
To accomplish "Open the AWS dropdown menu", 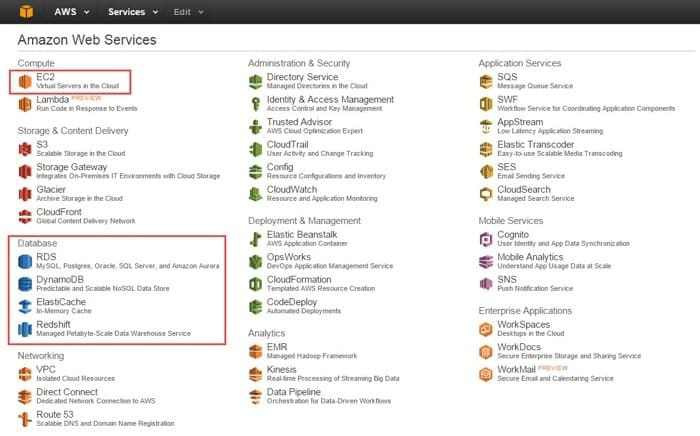I will point(71,12).
